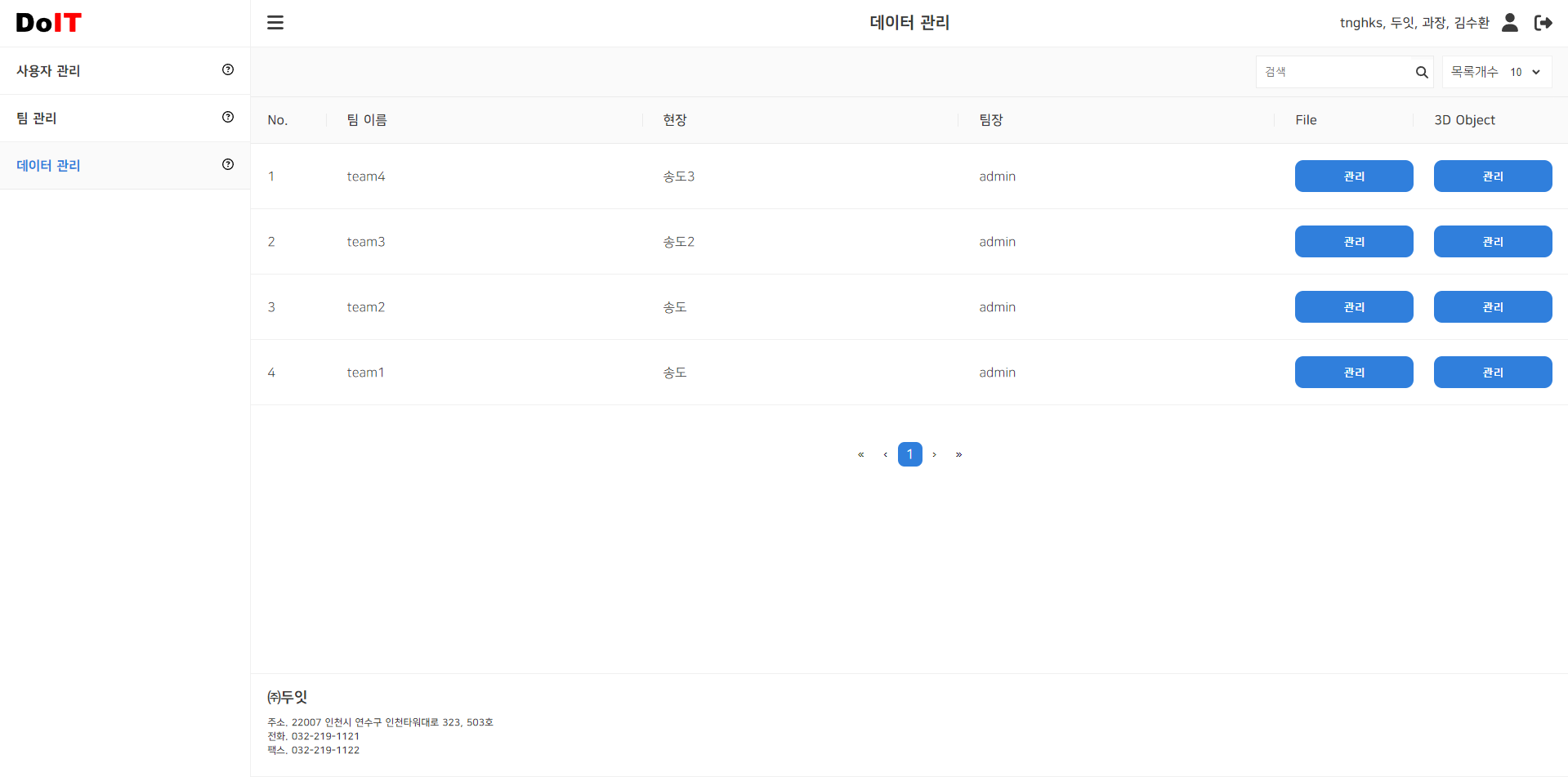Click the 팀 이름 column header
Viewport: 1568px width, 777px height.
367,120
